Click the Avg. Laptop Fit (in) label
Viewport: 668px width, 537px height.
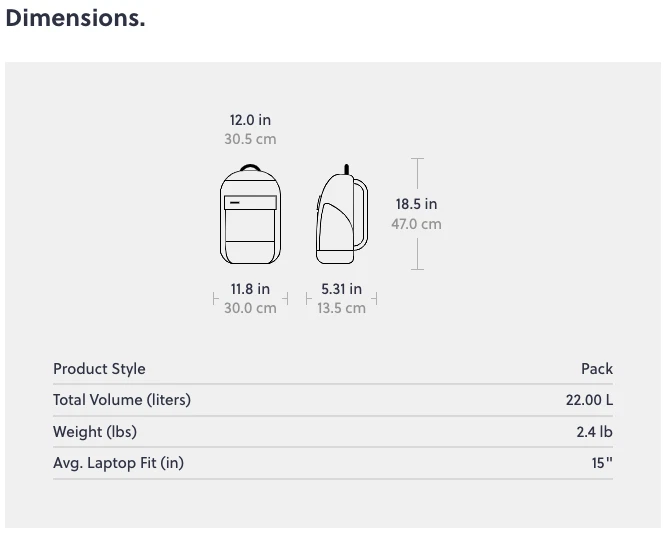[118, 463]
